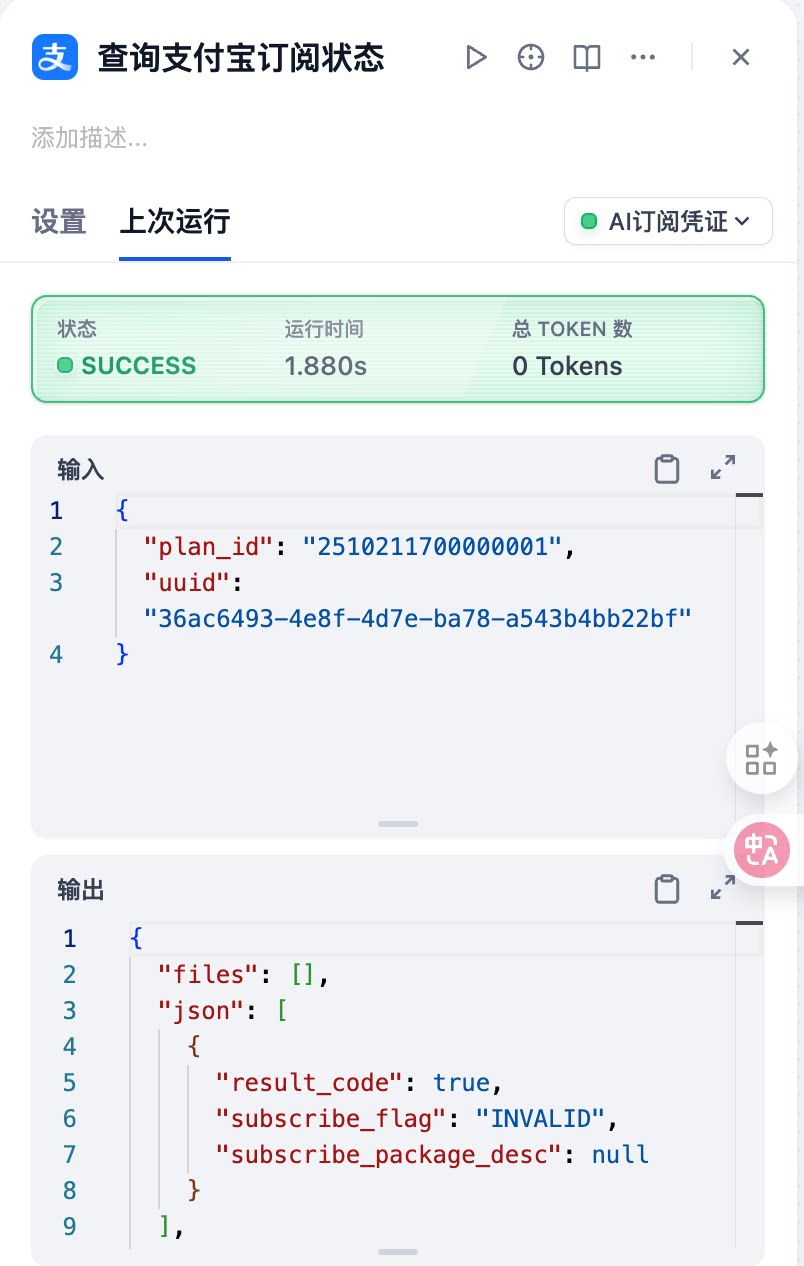Open the help book icon
The image size is (804, 1266).
587,58
